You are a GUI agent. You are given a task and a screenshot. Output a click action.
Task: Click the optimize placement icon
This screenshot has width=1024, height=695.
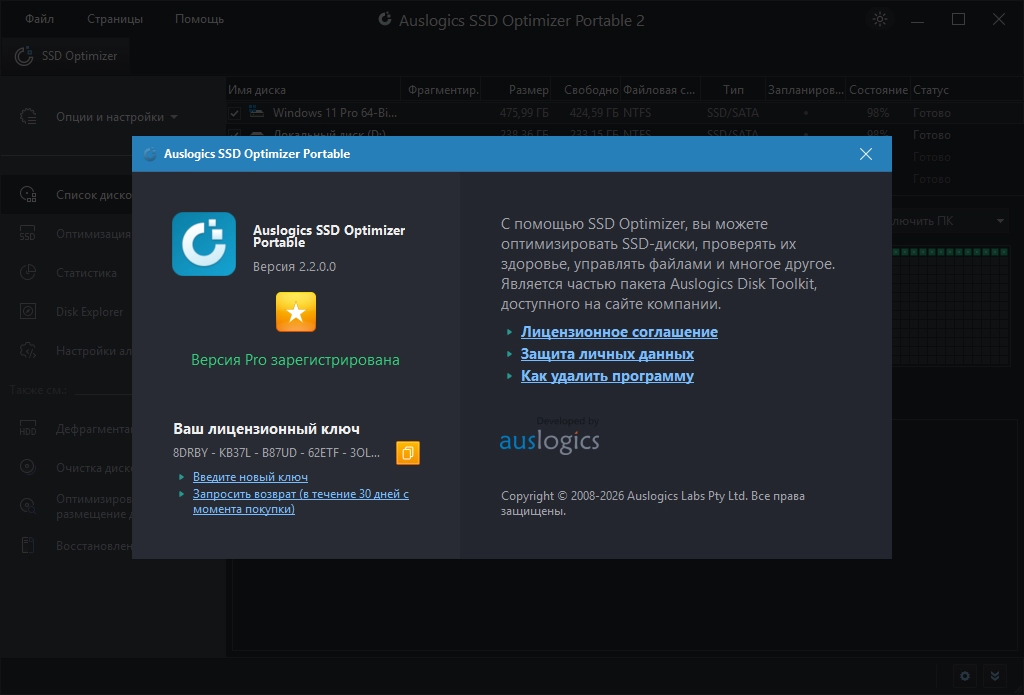[x=27, y=506]
